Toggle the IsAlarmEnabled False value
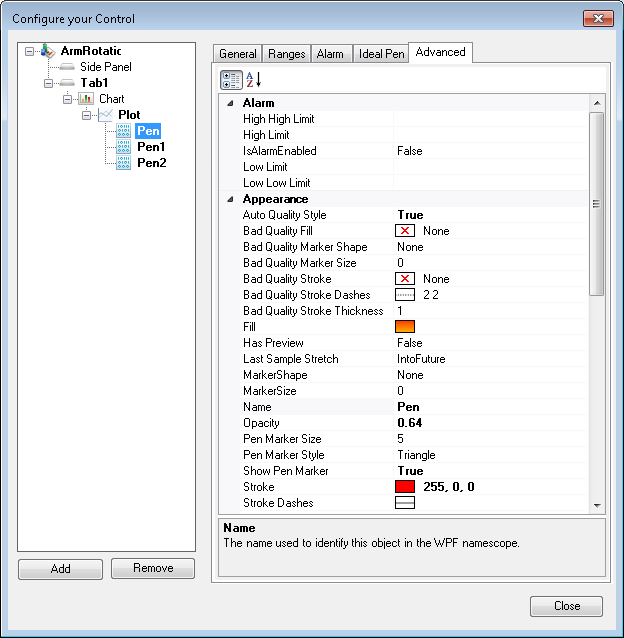 point(410,151)
